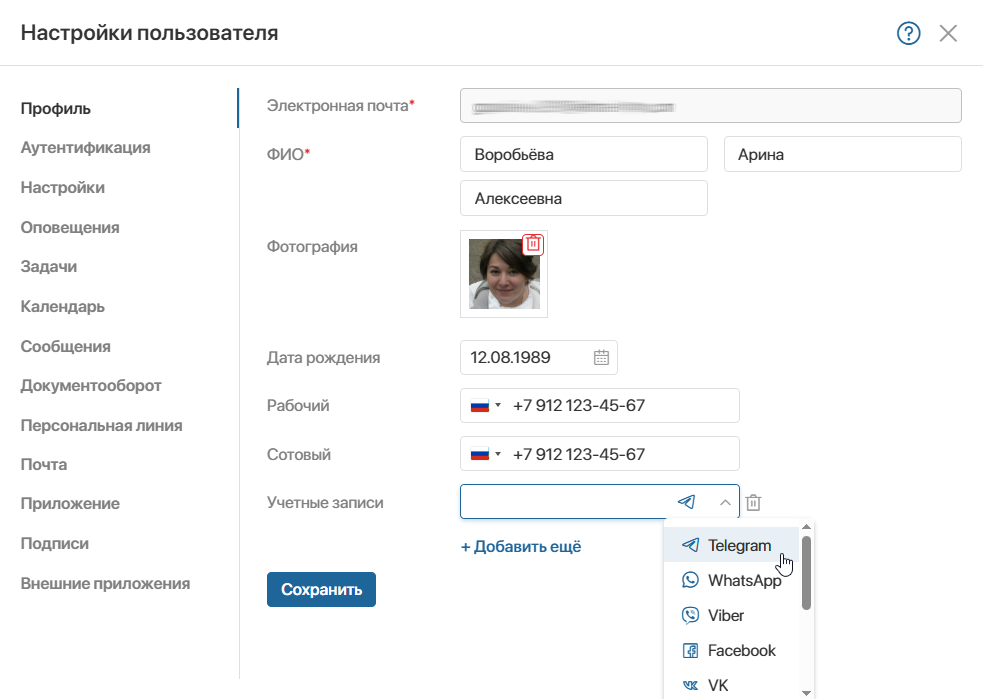Select WhatsApp from the account list
The height and width of the screenshot is (699, 983).
click(x=733, y=581)
